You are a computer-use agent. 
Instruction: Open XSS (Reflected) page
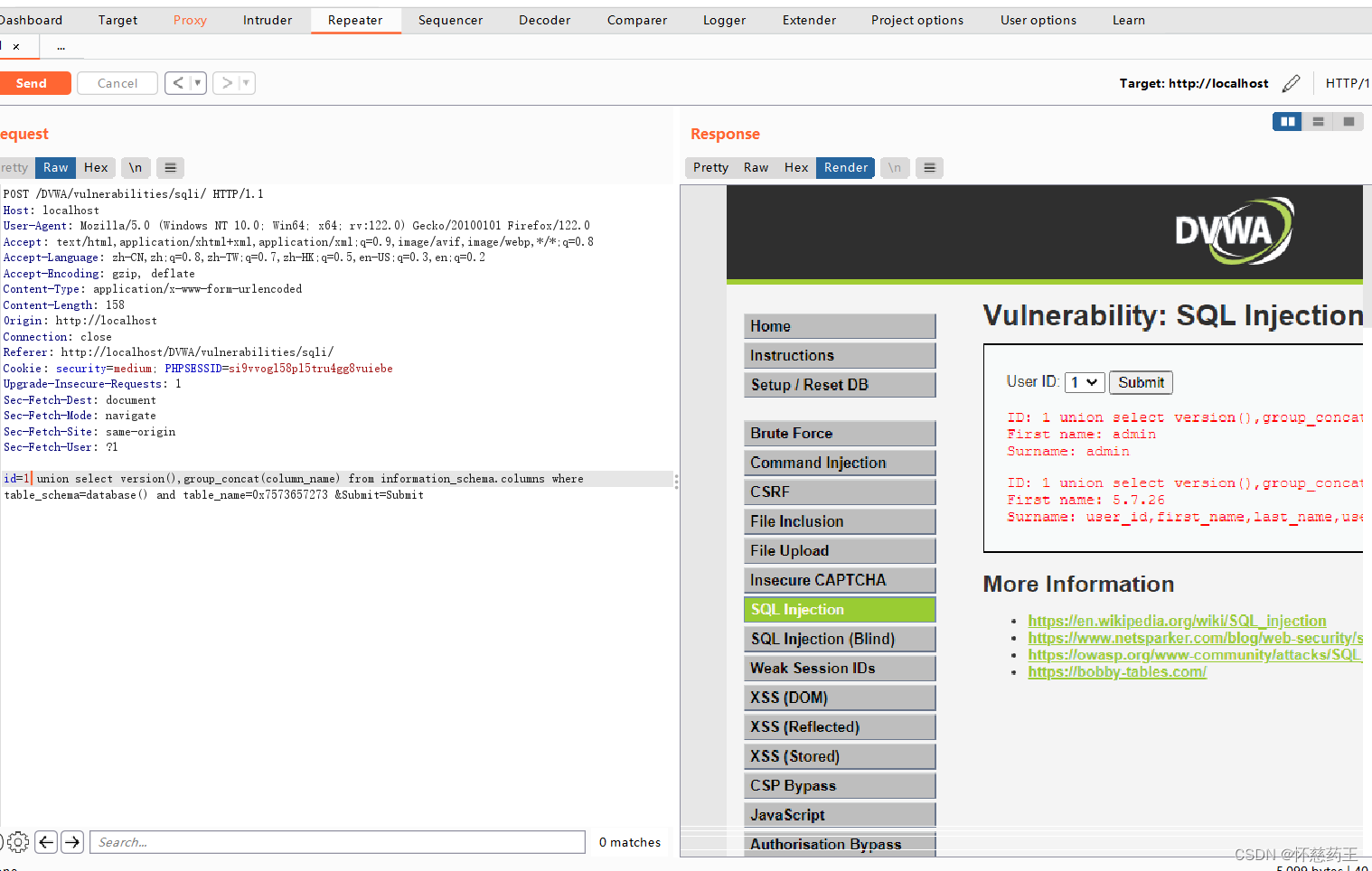pos(840,726)
